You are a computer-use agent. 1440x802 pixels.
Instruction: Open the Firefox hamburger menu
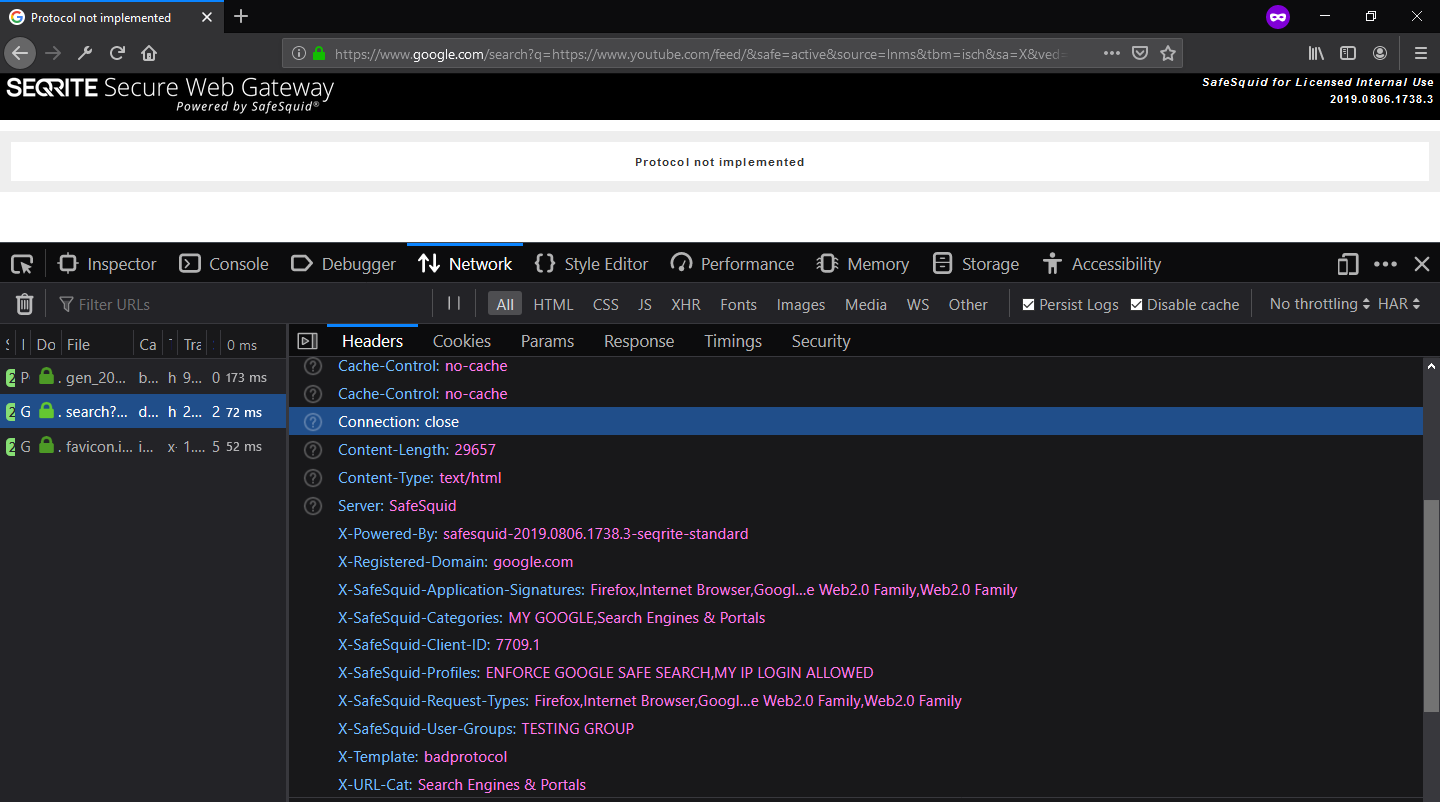(x=1420, y=53)
